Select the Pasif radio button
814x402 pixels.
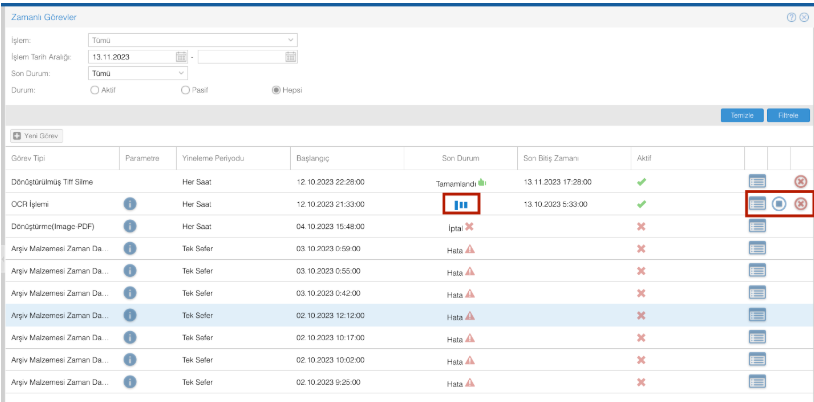click(x=185, y=90)
